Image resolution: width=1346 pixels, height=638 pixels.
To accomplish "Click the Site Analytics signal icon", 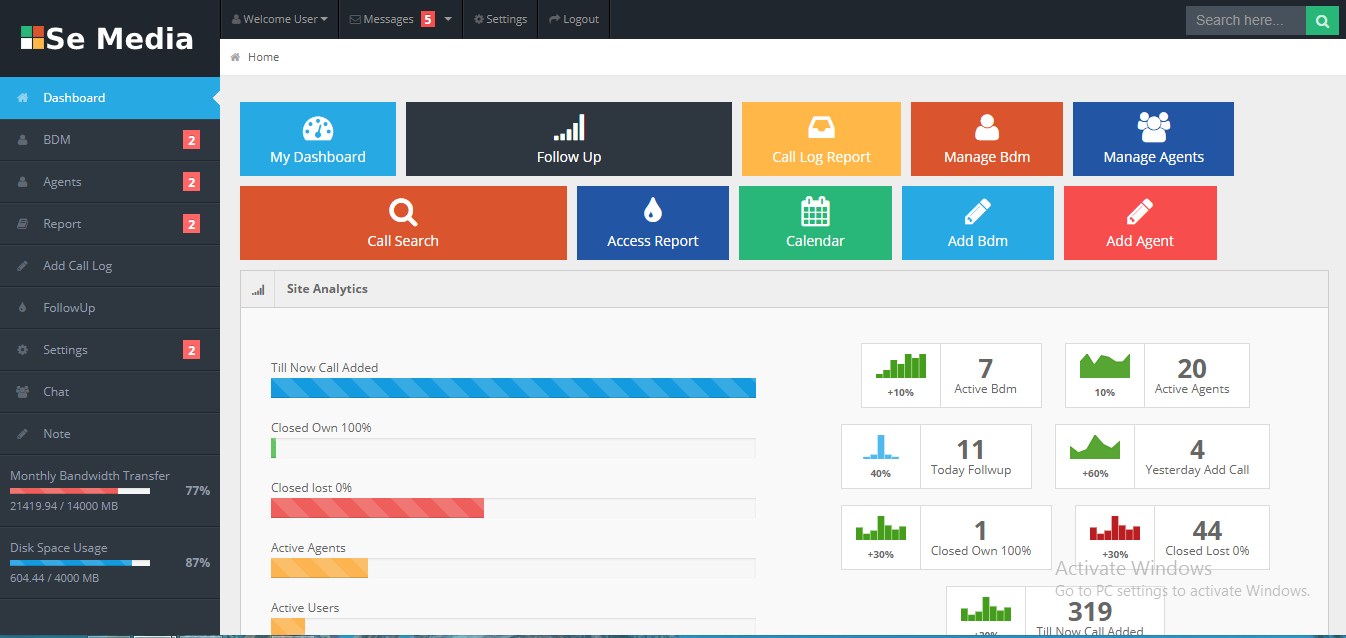I will 258,289.
